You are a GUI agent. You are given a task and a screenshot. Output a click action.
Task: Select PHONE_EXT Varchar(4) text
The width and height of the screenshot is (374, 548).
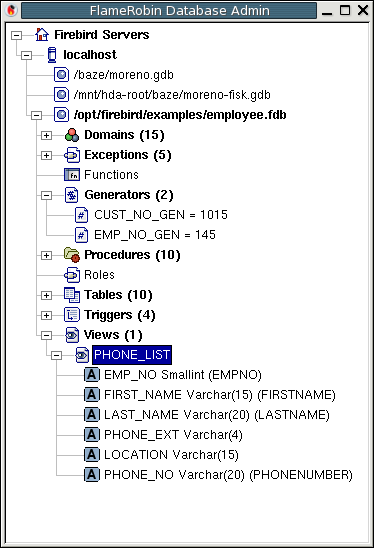tap(173, 435)
